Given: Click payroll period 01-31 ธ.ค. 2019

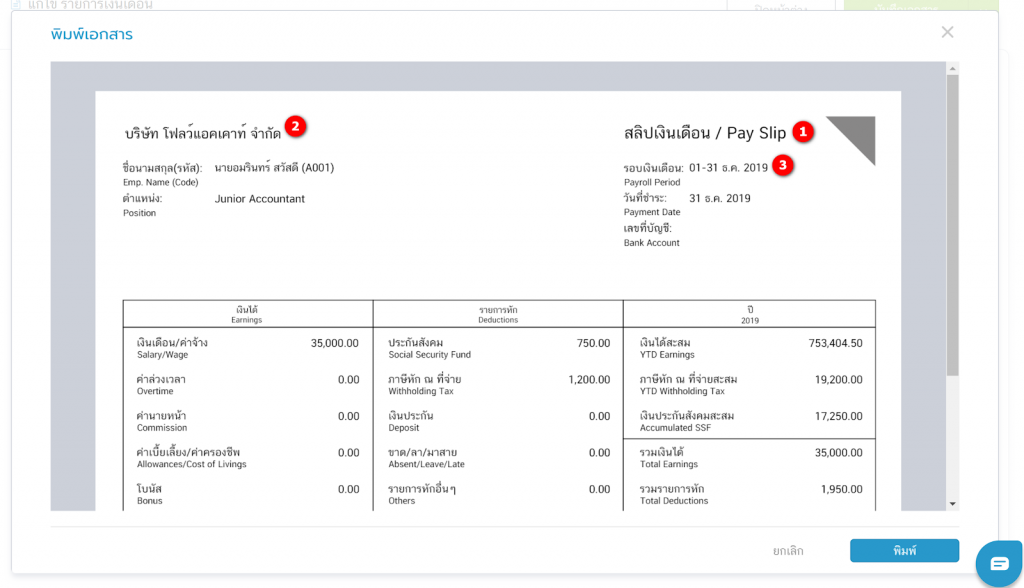Looking at the screenshot, I should (x=728, y=168).
